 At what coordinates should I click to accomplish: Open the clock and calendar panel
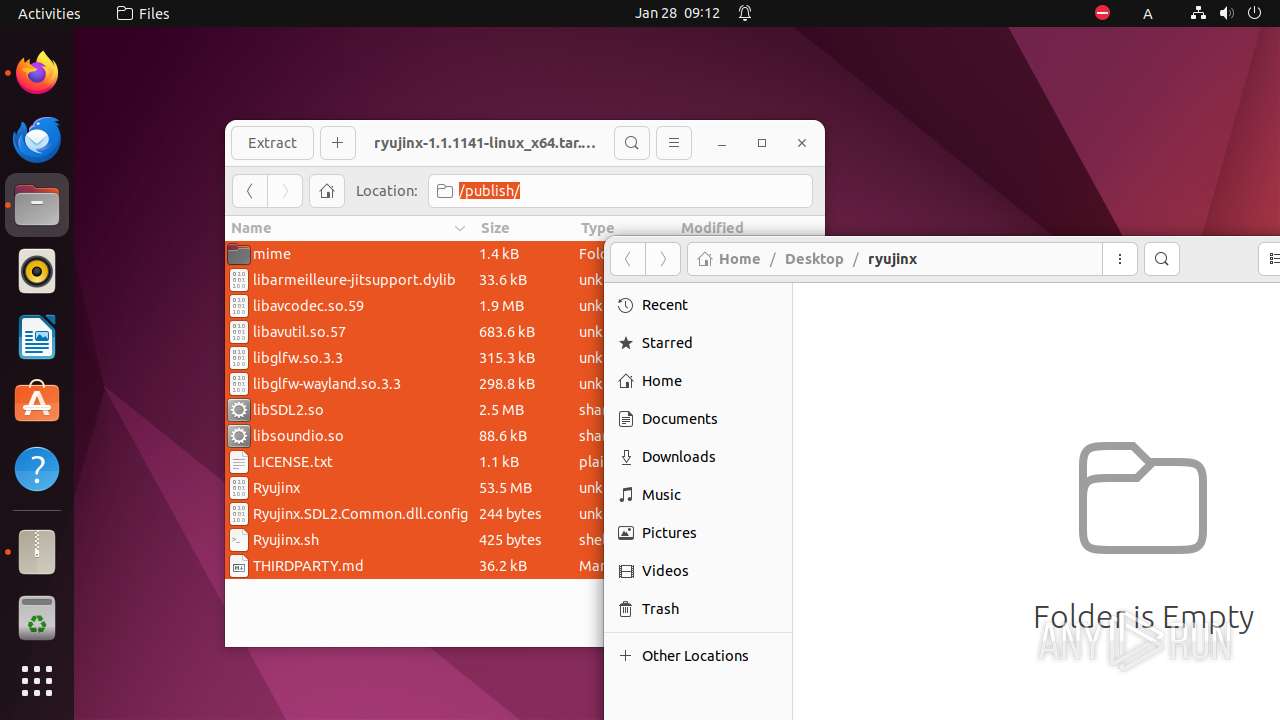click(x=677, y=13)
